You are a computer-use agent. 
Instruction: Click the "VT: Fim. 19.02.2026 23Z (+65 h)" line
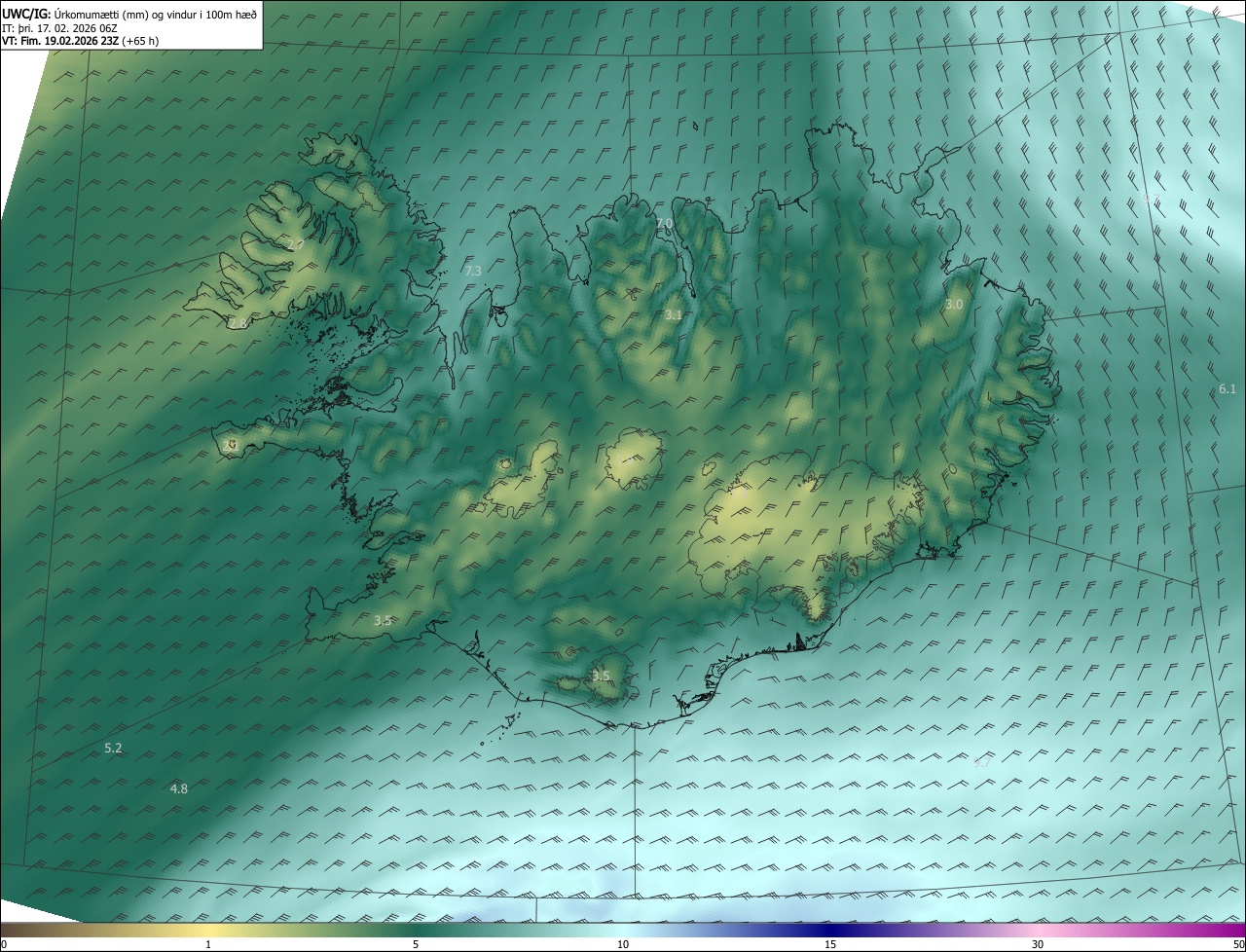(80, 41)
